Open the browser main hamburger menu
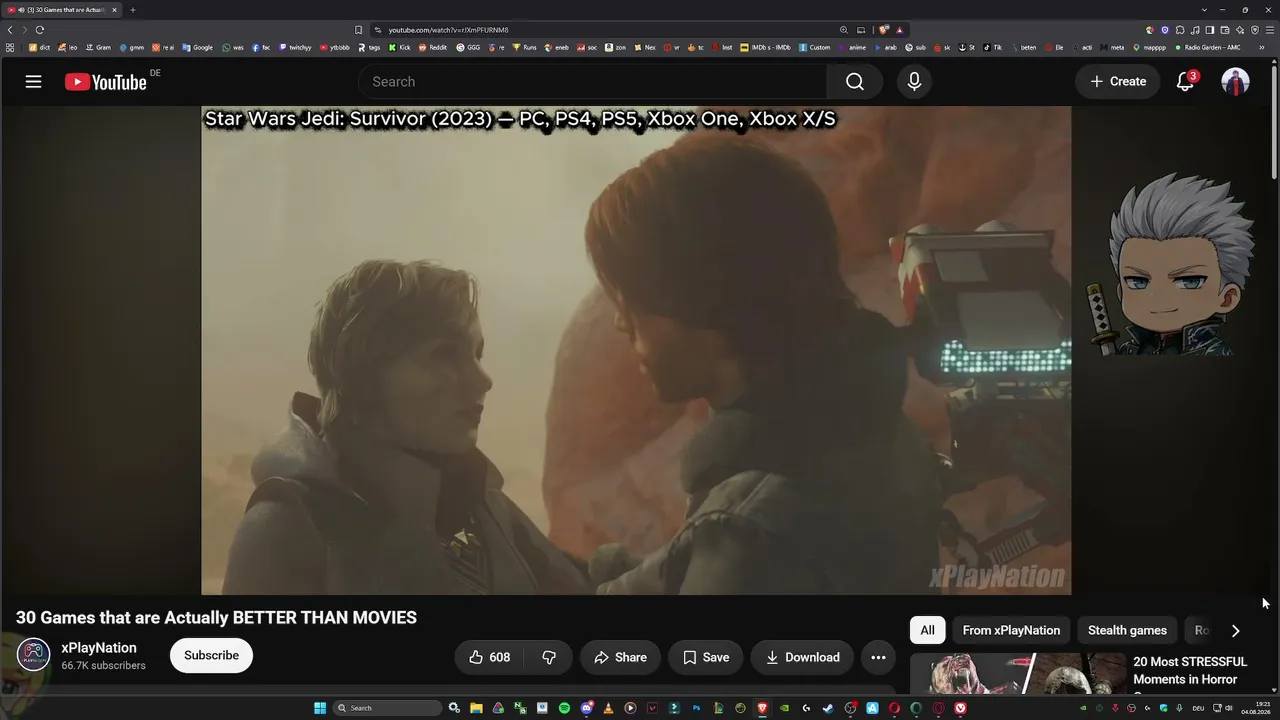Screen dimensions: 1280x720 1269,30
